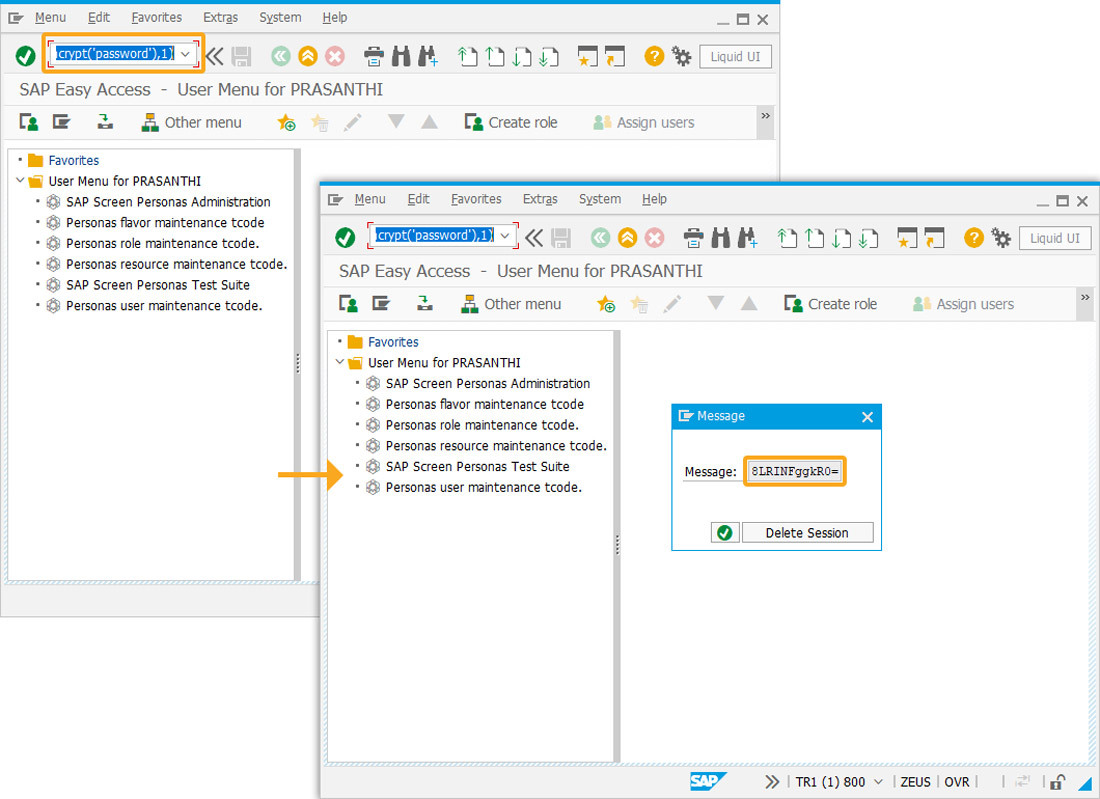The width and height of the screenshot is (1100, 799).
Task: Open Customize Layout gear in the front window
Action: 1001,238
